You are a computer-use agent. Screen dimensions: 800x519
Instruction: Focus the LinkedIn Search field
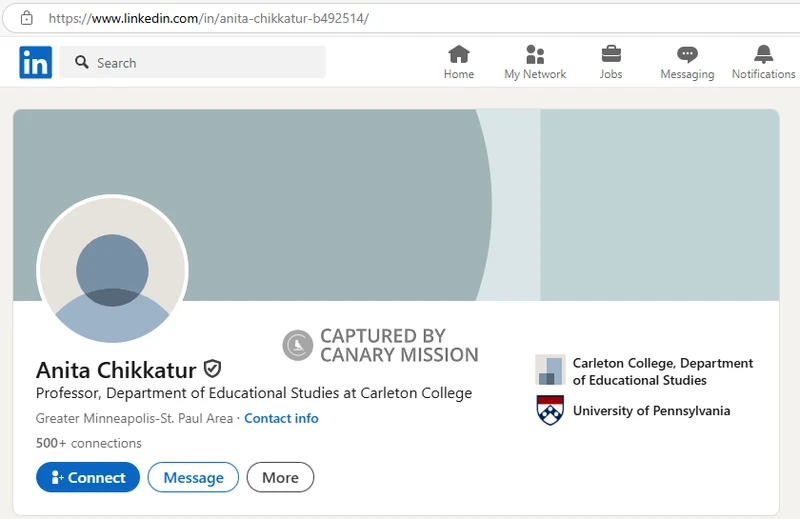[192, 62]
